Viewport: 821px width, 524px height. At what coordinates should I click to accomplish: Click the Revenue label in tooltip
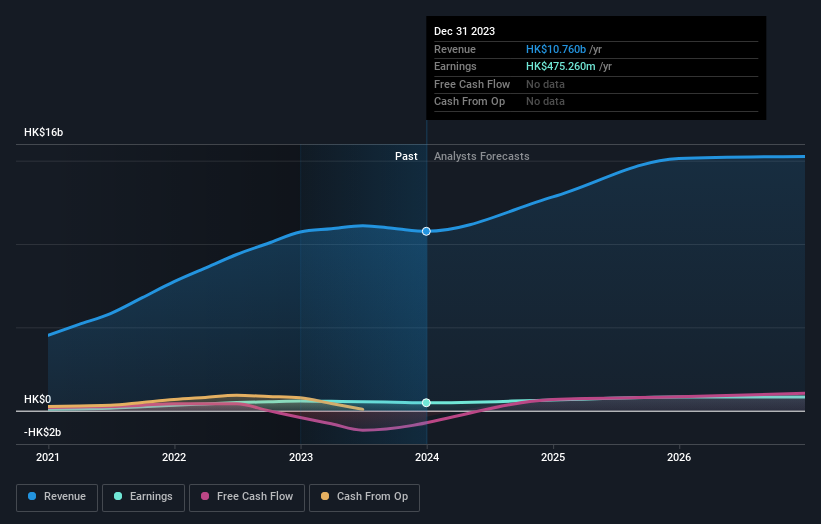[x=454, y=49]
